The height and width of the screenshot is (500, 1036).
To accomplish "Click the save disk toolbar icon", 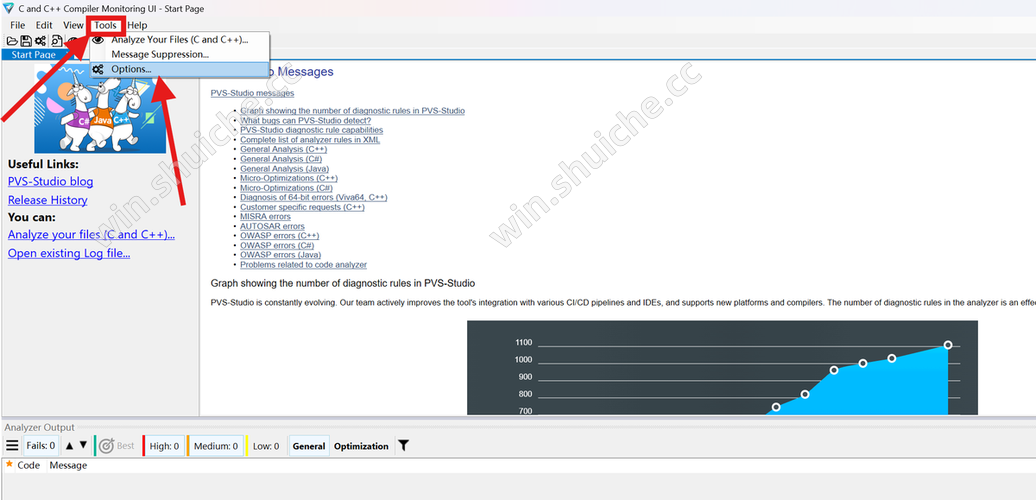I will 26,41.
